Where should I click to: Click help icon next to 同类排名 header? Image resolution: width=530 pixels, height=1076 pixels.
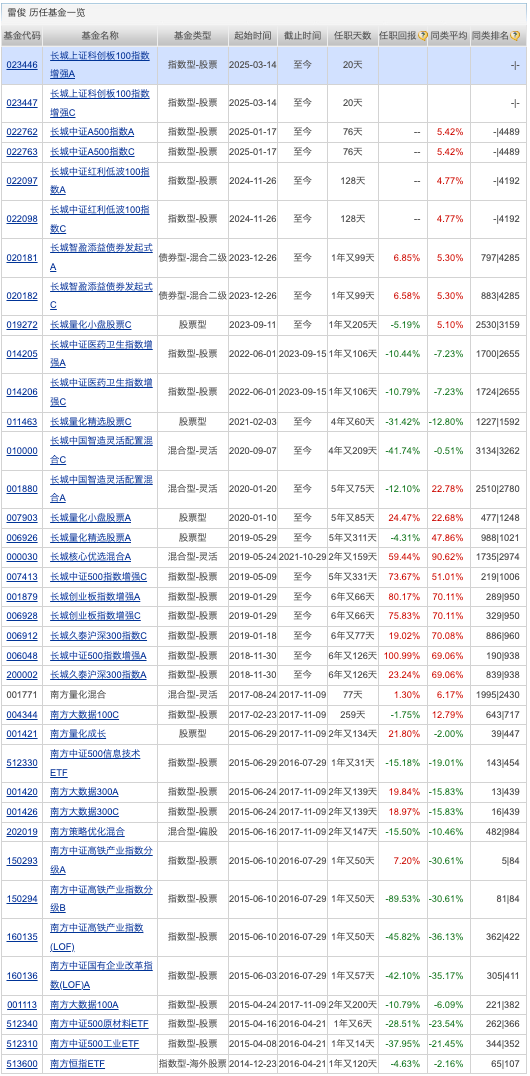click(x=516, y=36)
